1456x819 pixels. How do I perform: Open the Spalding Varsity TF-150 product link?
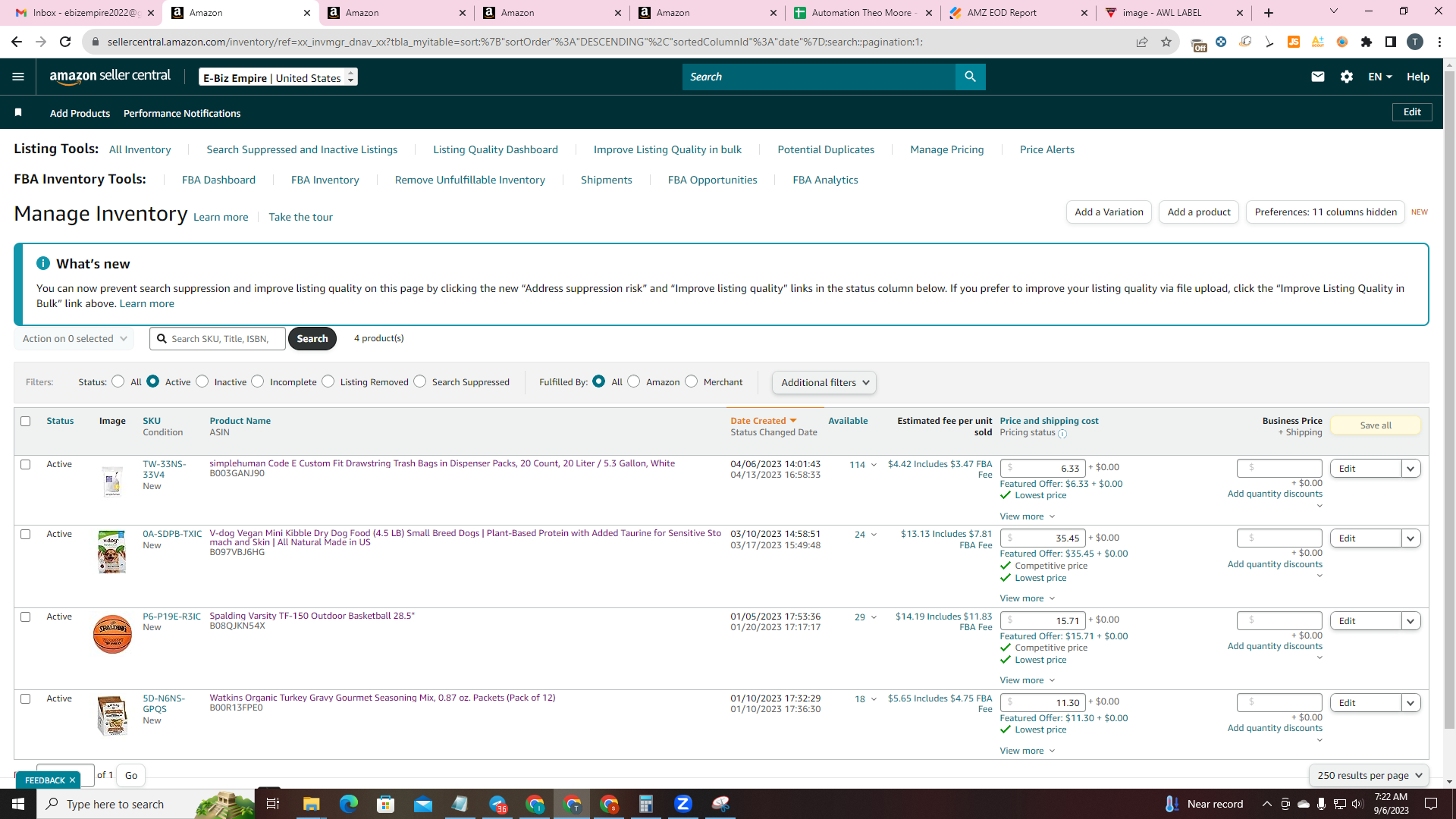click(312, 616)
